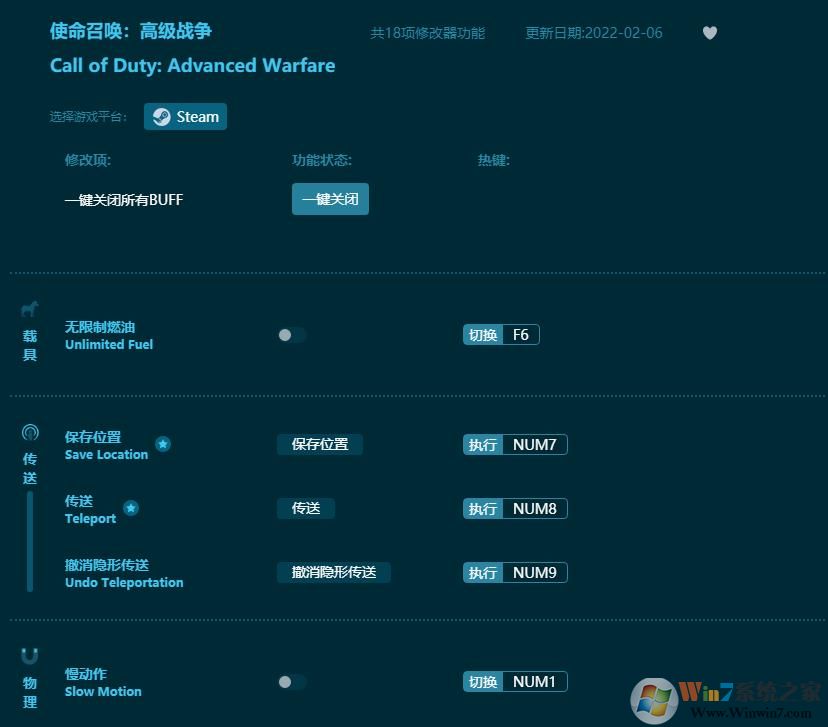Click the 热键 column header

[x=494, y=160]
